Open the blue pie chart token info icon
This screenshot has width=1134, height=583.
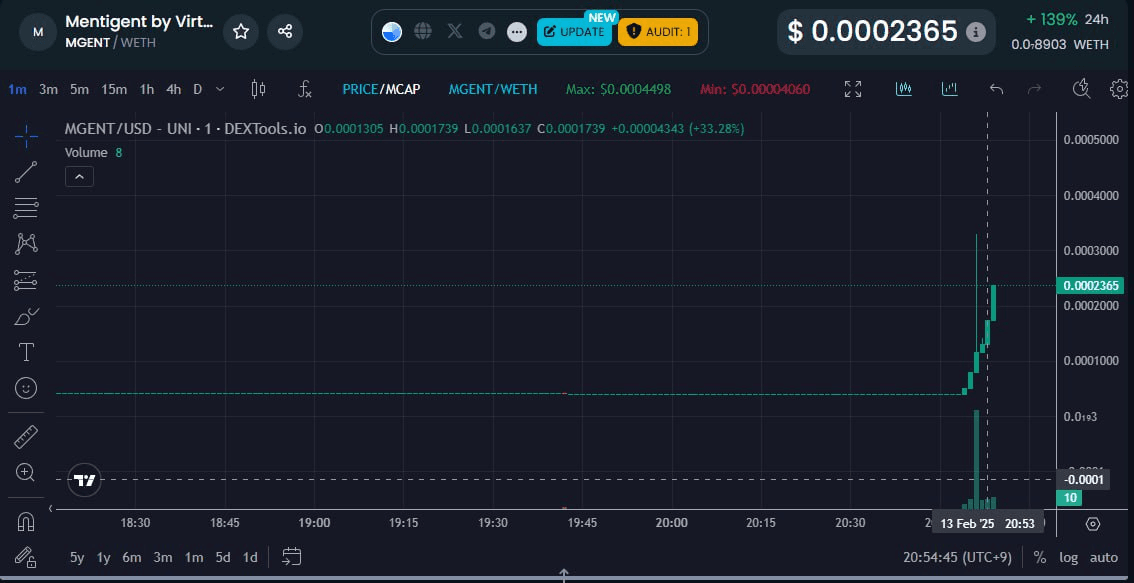[391, 32]
